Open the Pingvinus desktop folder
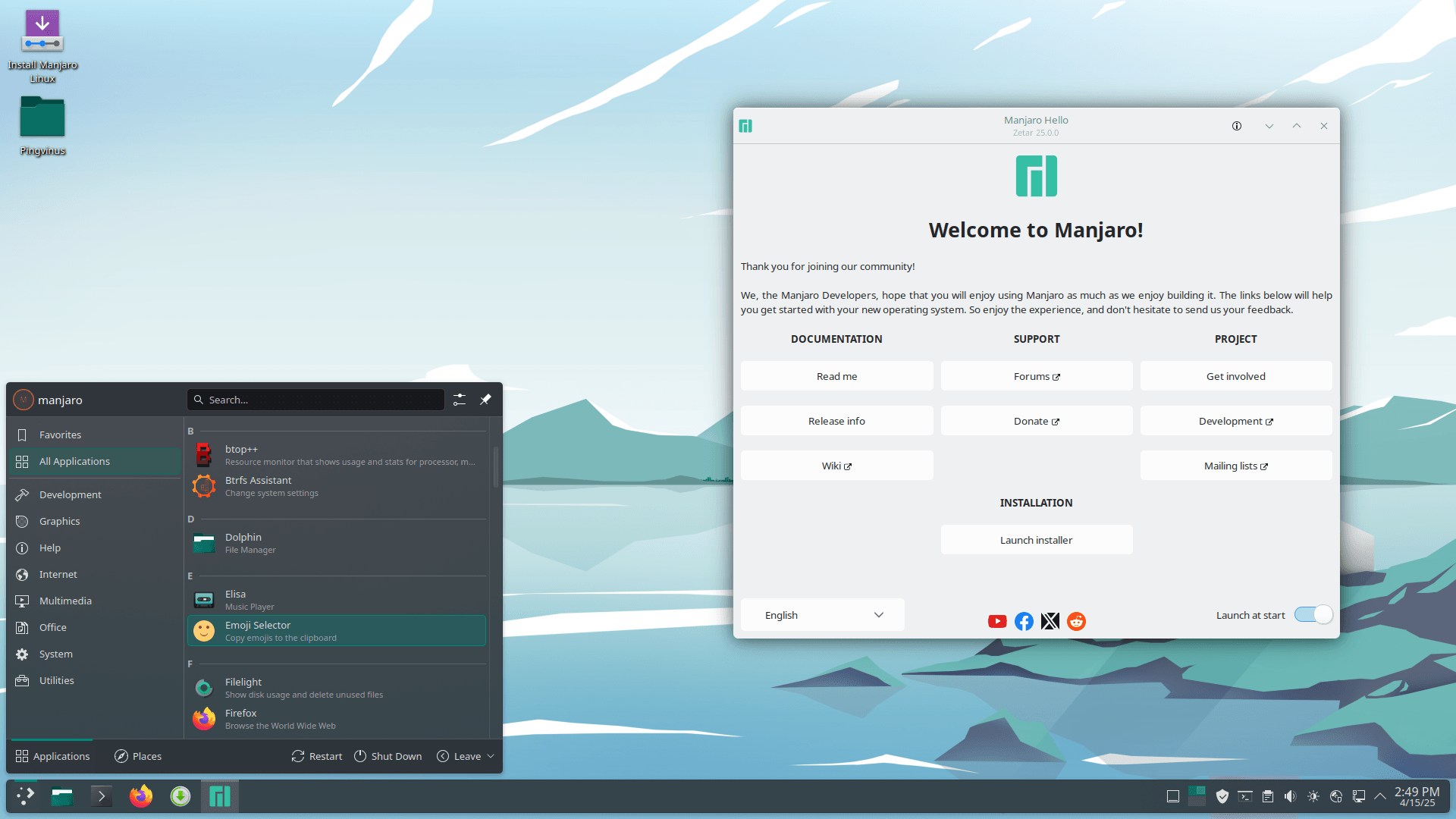This screenshot has height=819, width=1456. click(42, 126)
